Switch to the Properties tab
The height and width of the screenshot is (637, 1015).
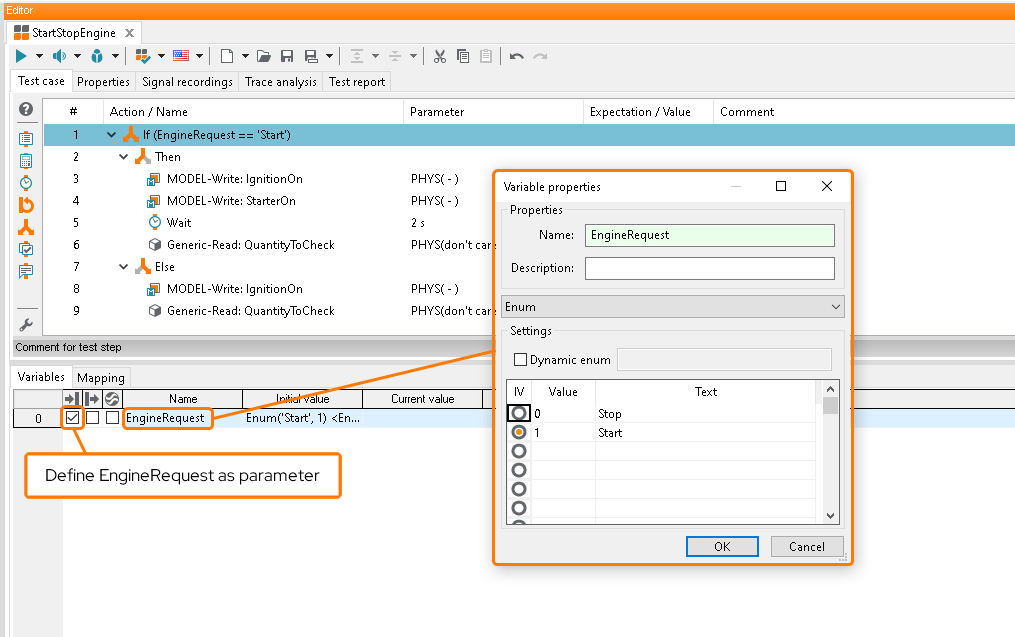coord(104,82)
